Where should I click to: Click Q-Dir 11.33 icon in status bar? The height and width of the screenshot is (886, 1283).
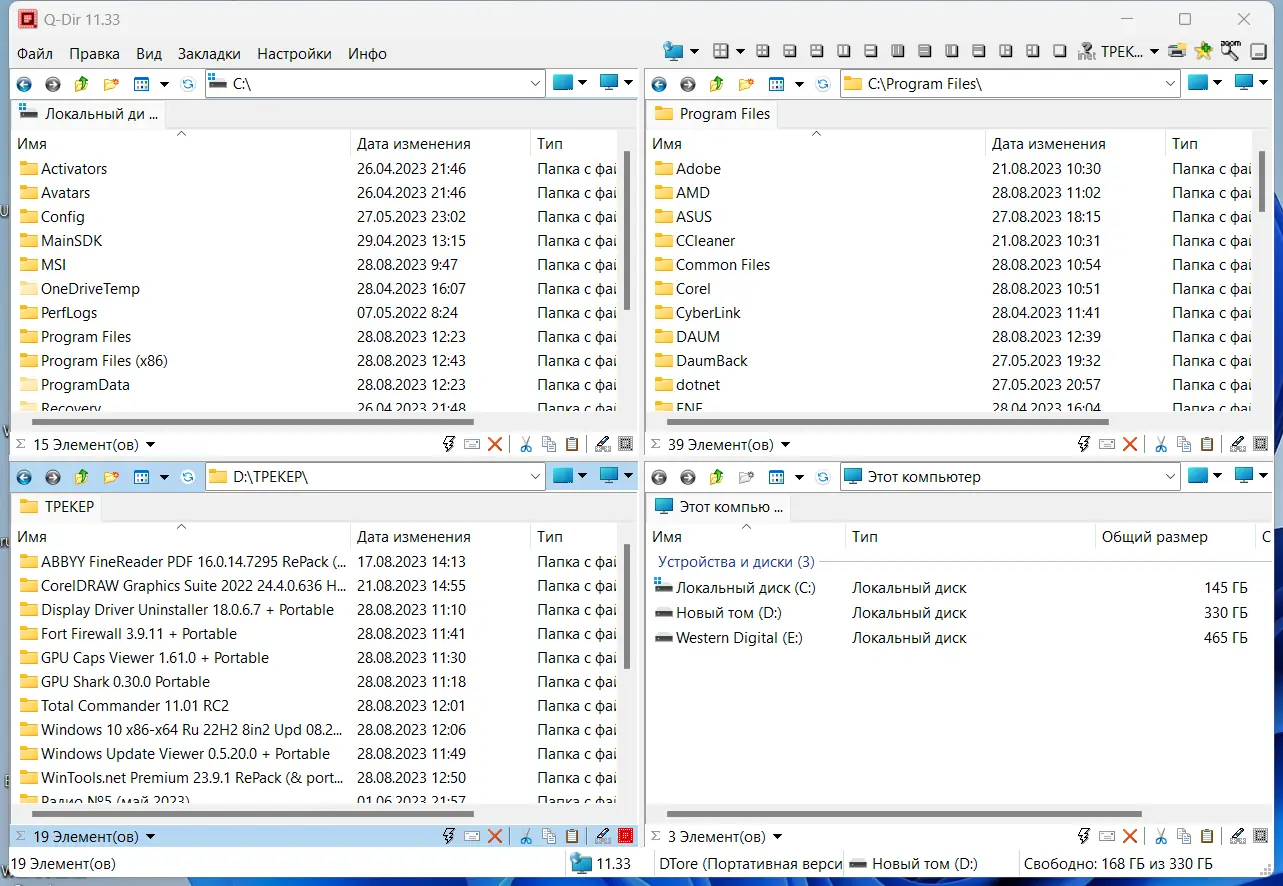point(600,864)
